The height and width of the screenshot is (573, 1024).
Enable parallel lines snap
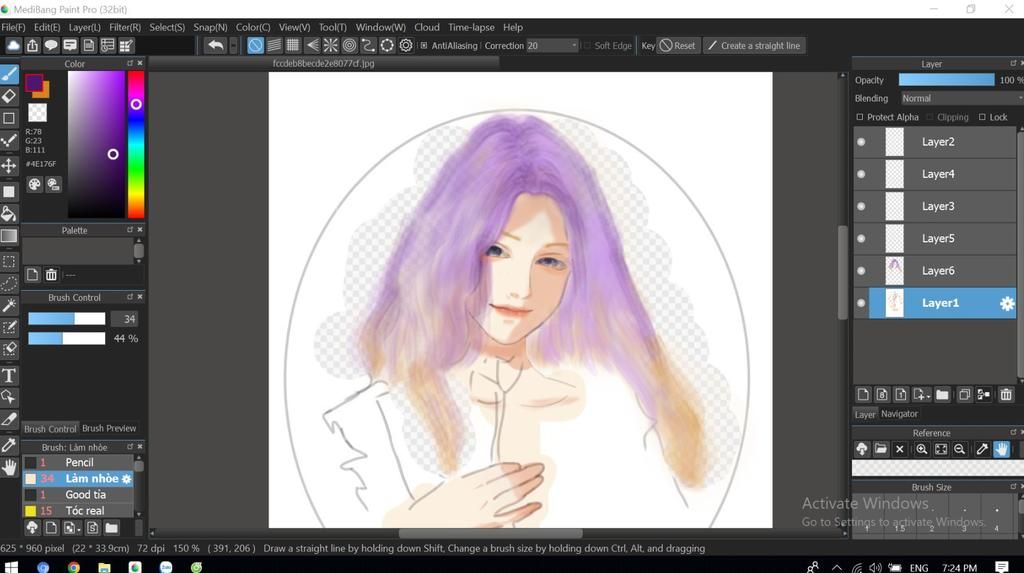[x=274, y=45]
